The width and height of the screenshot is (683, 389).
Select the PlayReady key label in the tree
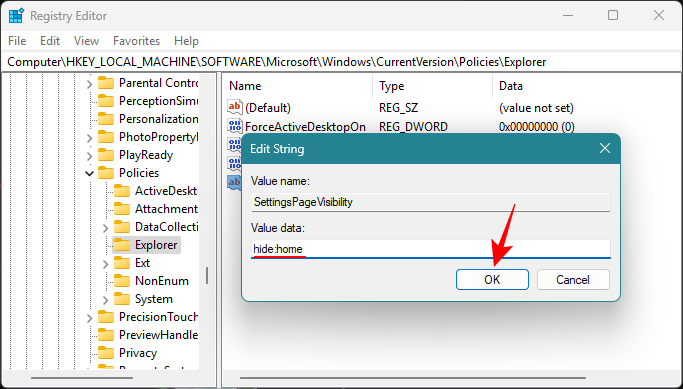(x=146, y=155)
